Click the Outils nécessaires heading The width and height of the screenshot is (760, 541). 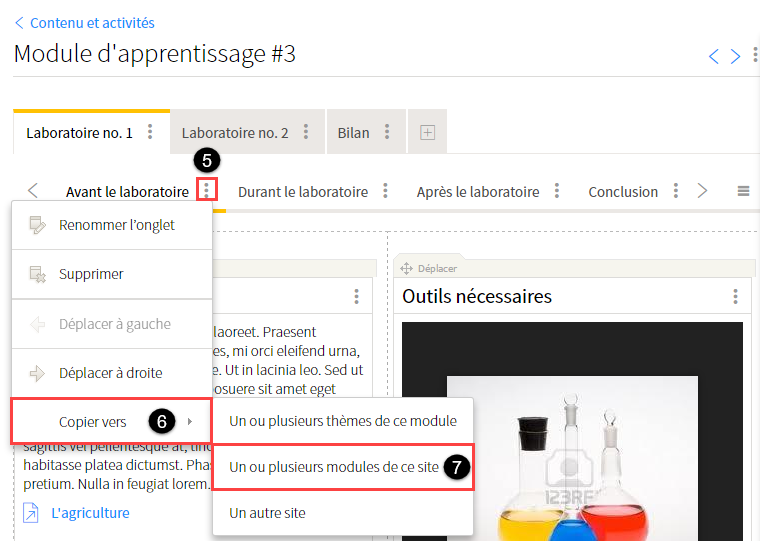(477, 296)
